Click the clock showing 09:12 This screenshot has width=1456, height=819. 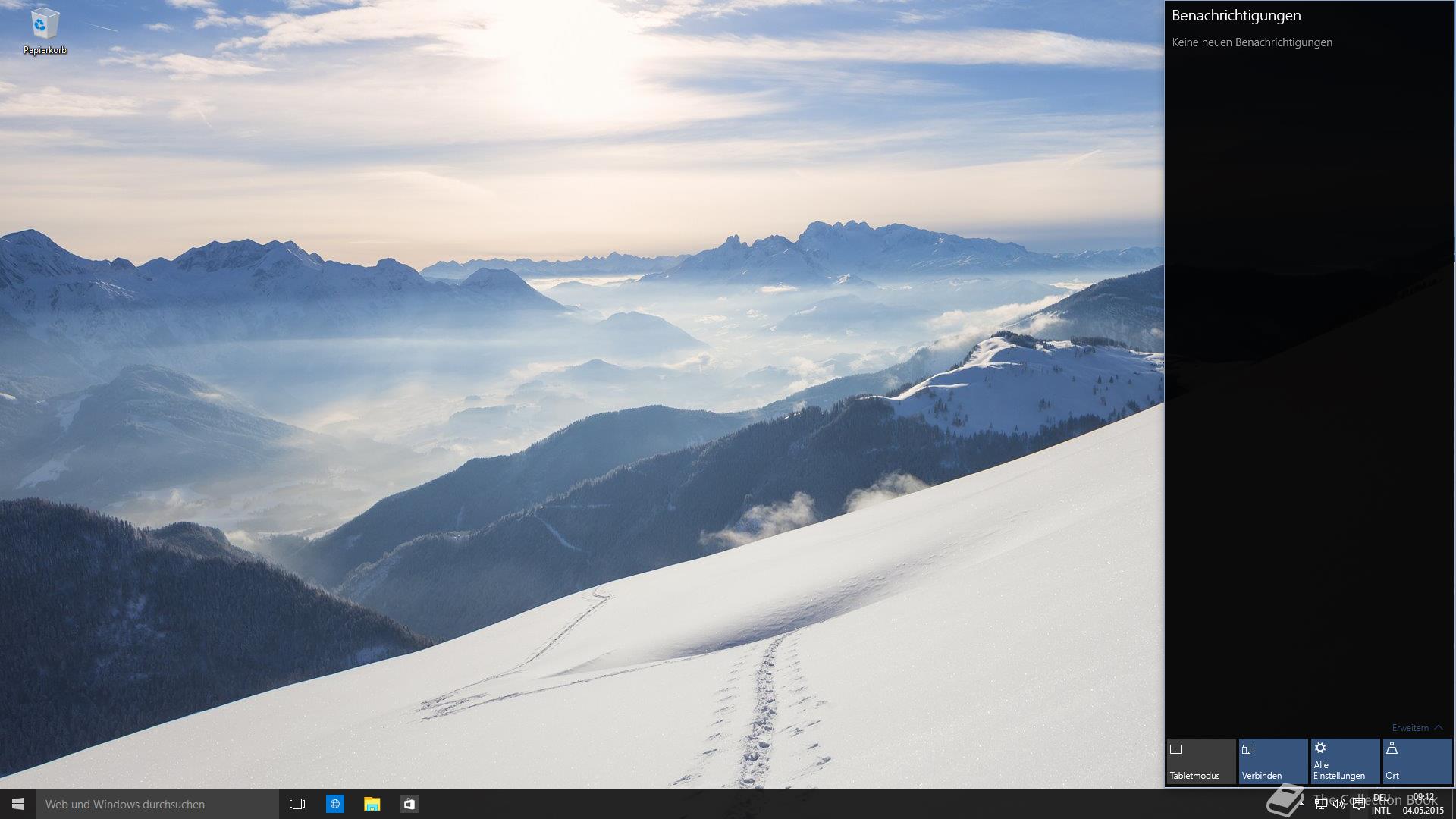[1423, 804]
